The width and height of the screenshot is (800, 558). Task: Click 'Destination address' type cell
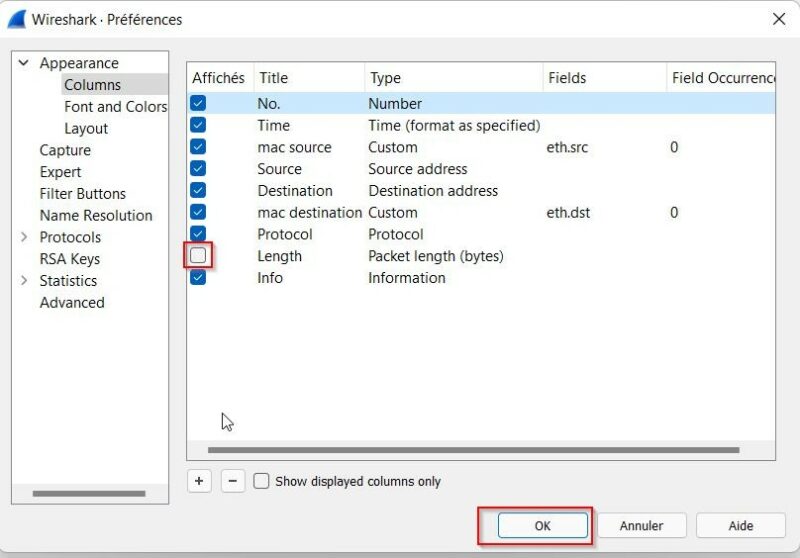pyautogui.click(x=433, y=191)
